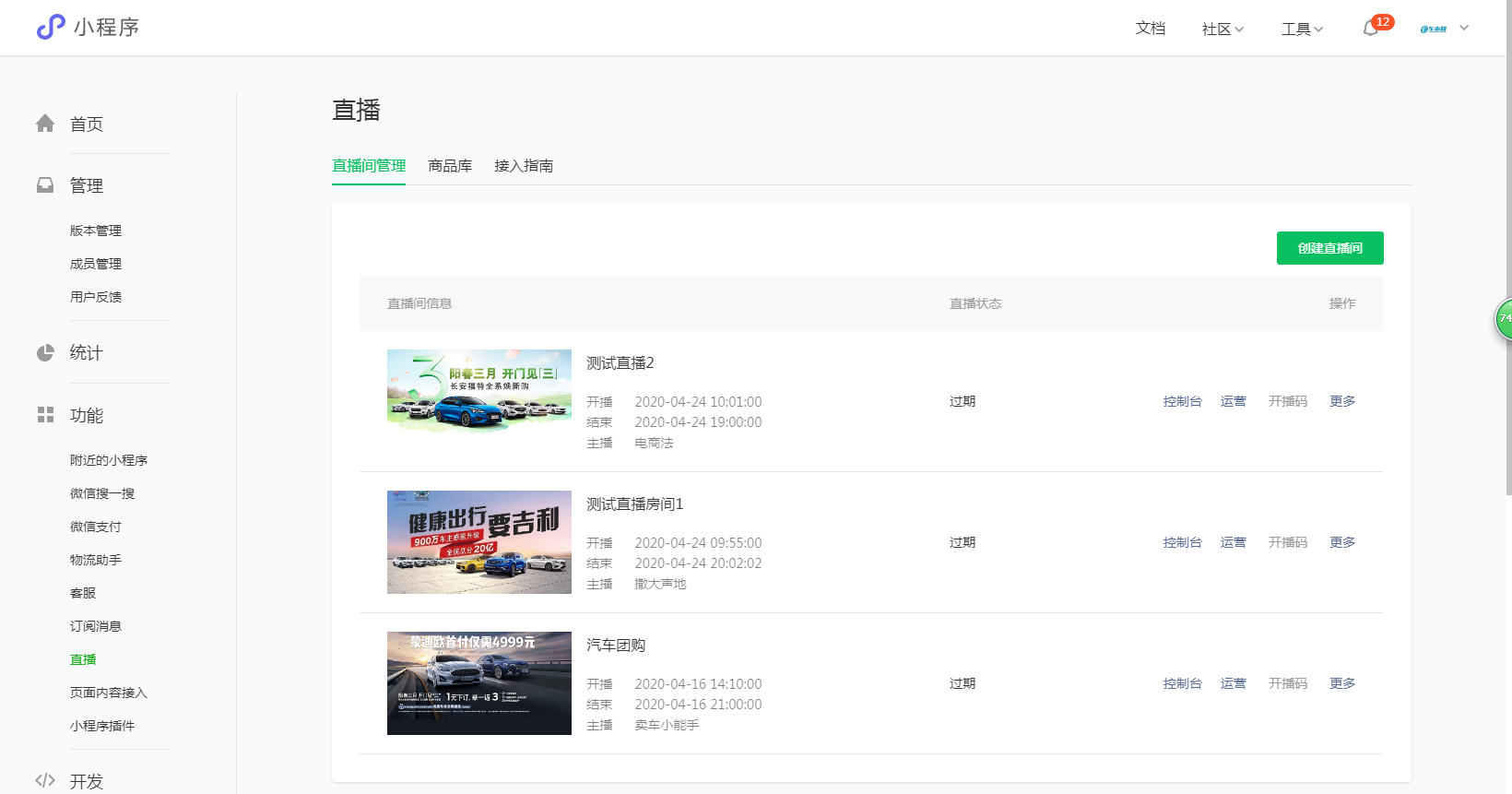Click the 开发 code icon
This screenshot has height=794, width=1512.
[x=45, y=781]
